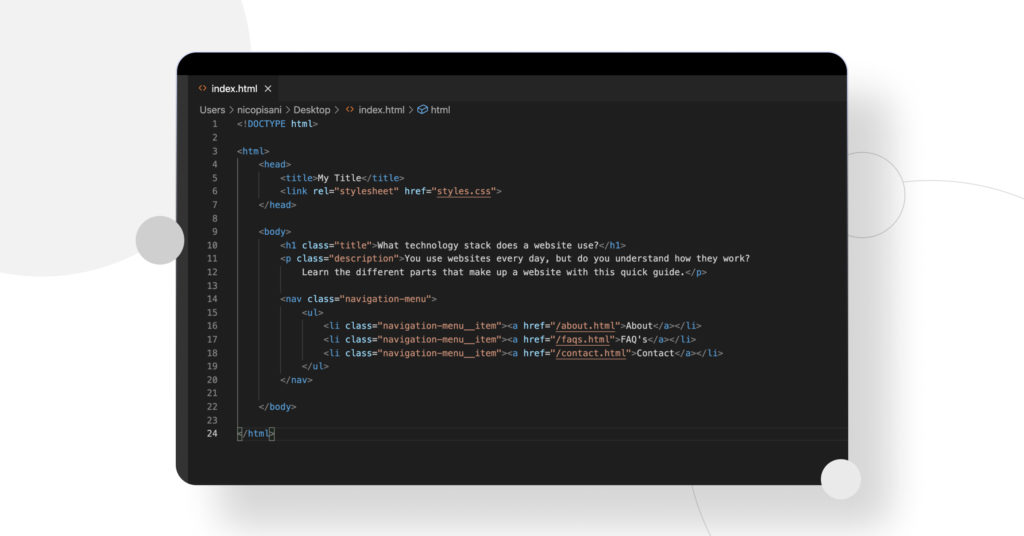Open the html symbol breadcrumb
The image size is (1024, 536).
pos(440,110)
